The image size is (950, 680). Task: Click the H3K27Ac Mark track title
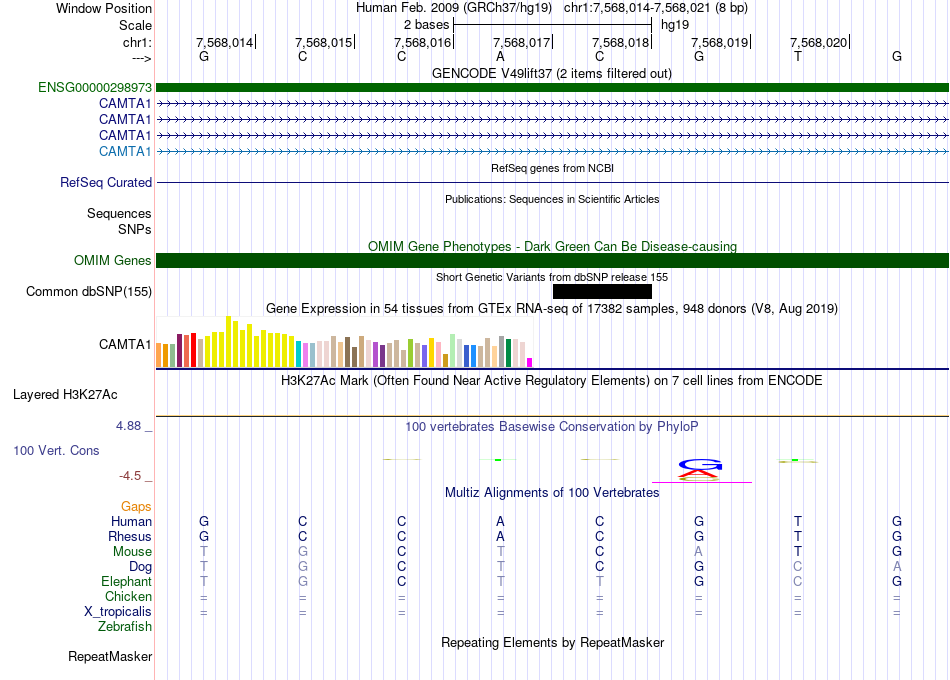(552, 381)
